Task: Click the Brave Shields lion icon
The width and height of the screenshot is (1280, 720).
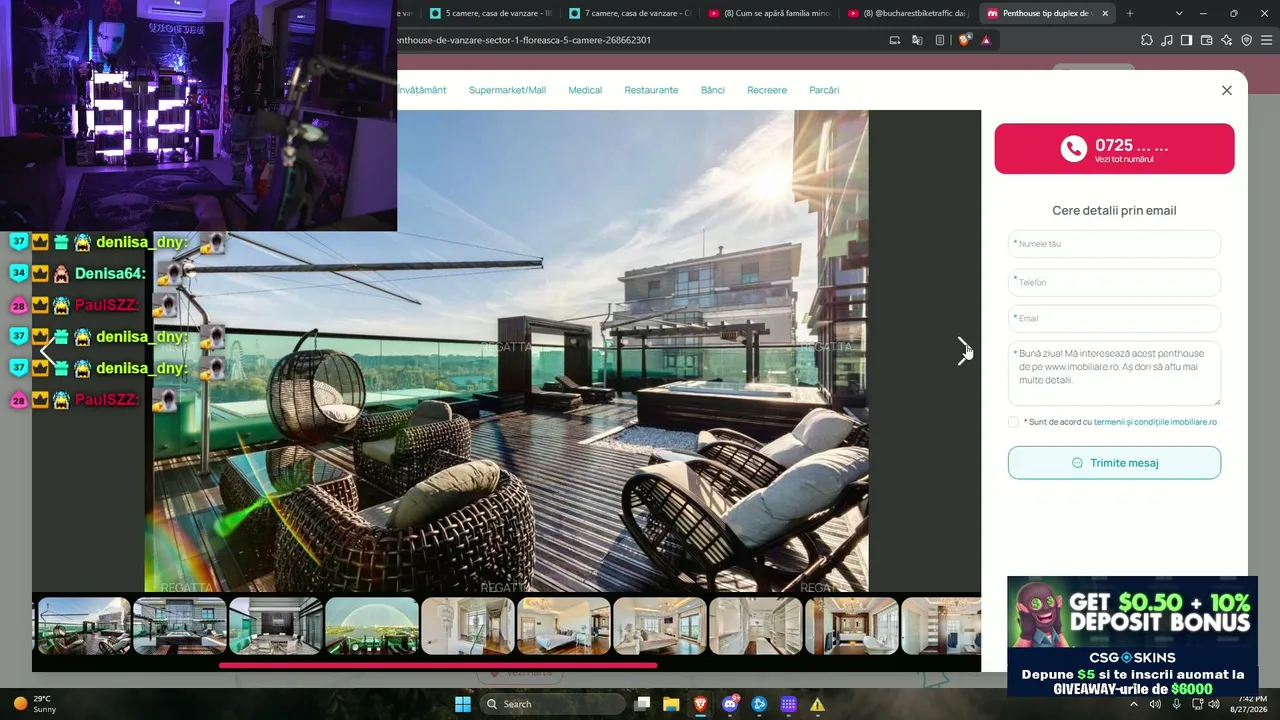Action: (x=964, y=40)
